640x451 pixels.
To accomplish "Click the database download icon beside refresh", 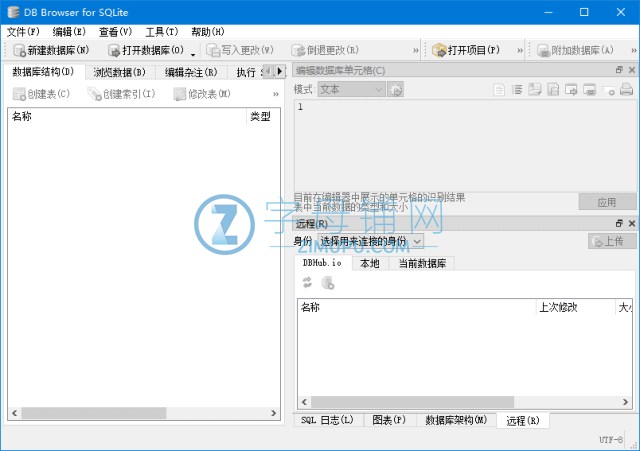I will (x=328, y=282).
